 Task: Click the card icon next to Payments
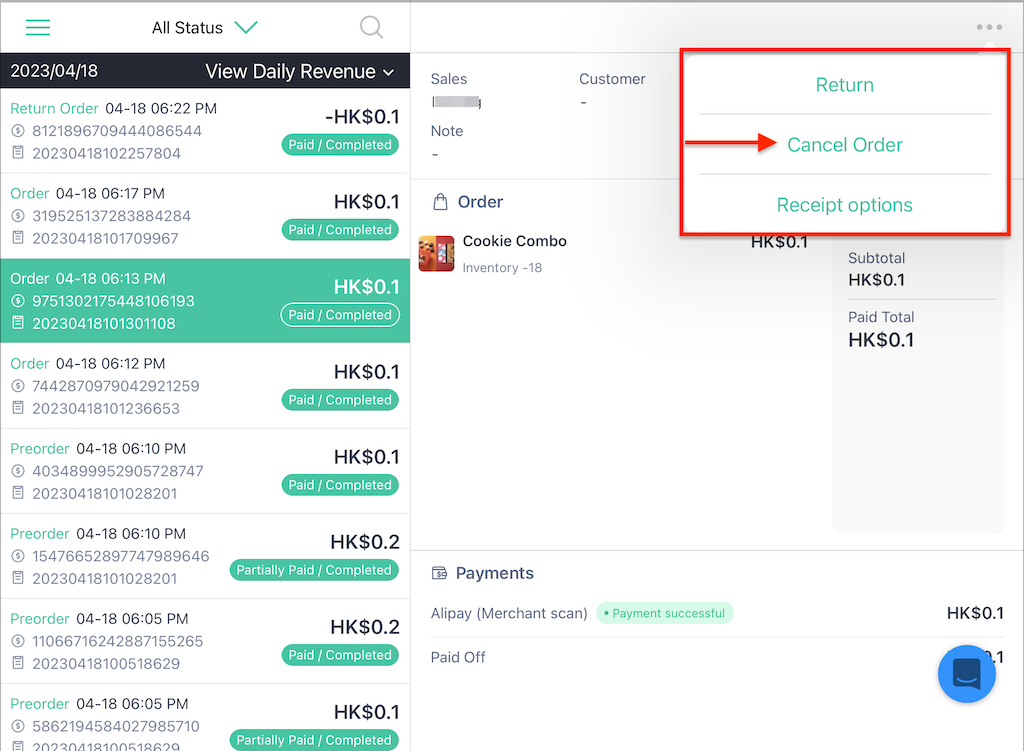(438, 573)
